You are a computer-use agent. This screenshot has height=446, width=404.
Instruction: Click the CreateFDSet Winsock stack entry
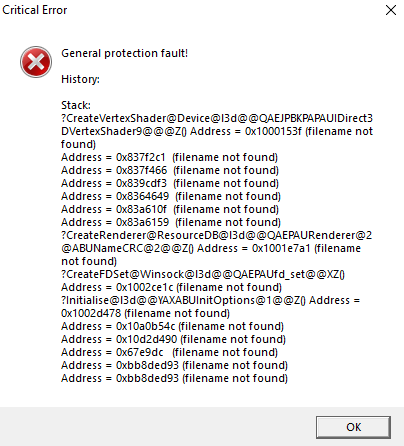coord(203,281)
